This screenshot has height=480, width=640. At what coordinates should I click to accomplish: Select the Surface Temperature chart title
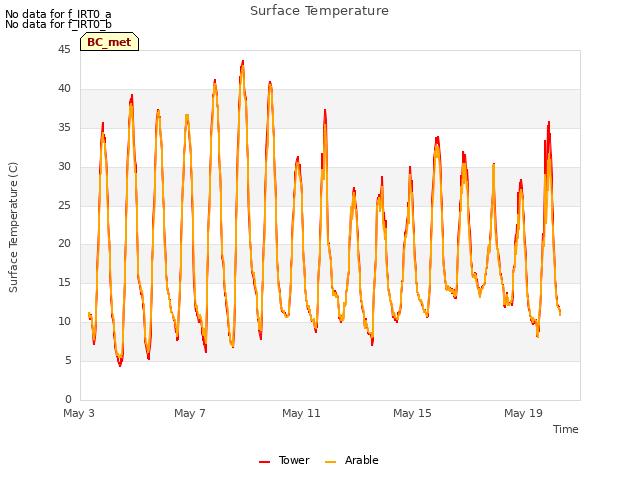point(319,11)
